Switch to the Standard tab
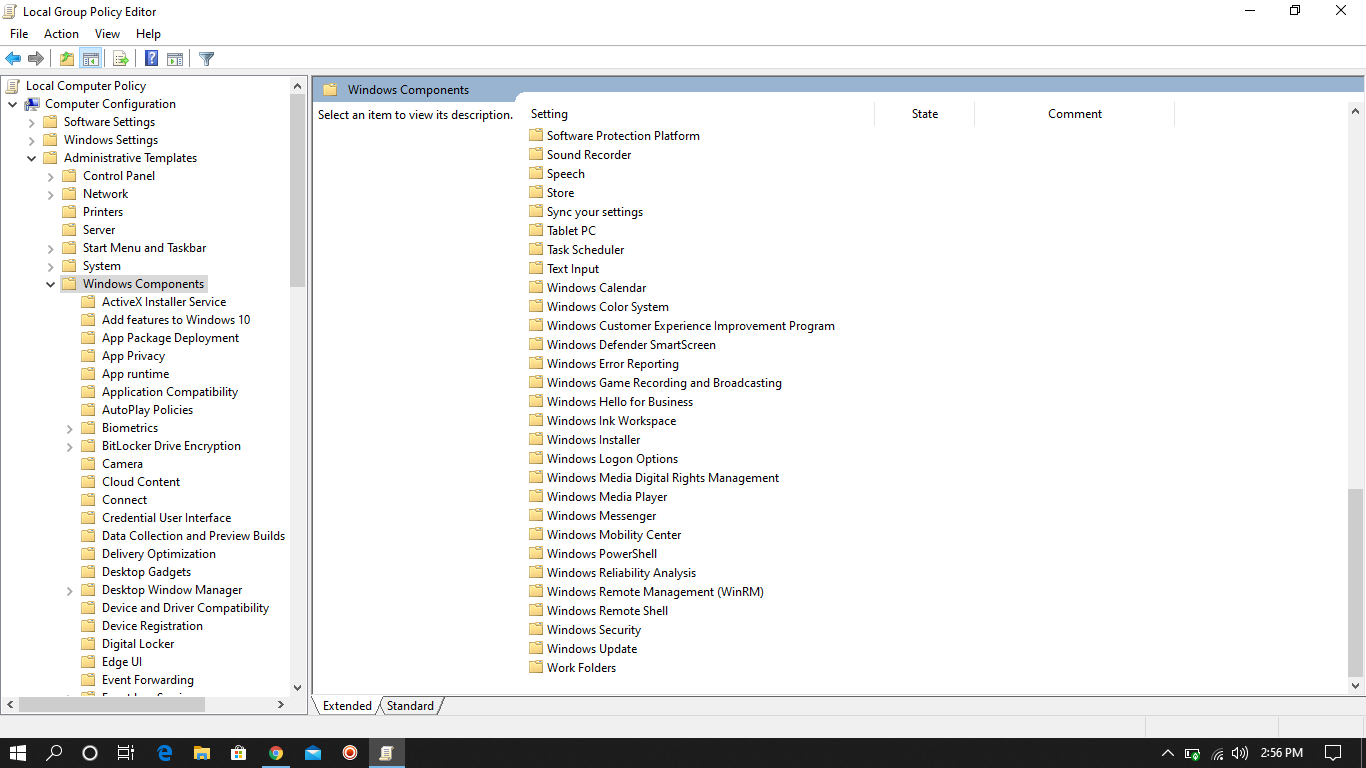Image resolution: width=1366 pixels, height=768 pixels. point(410,706)
